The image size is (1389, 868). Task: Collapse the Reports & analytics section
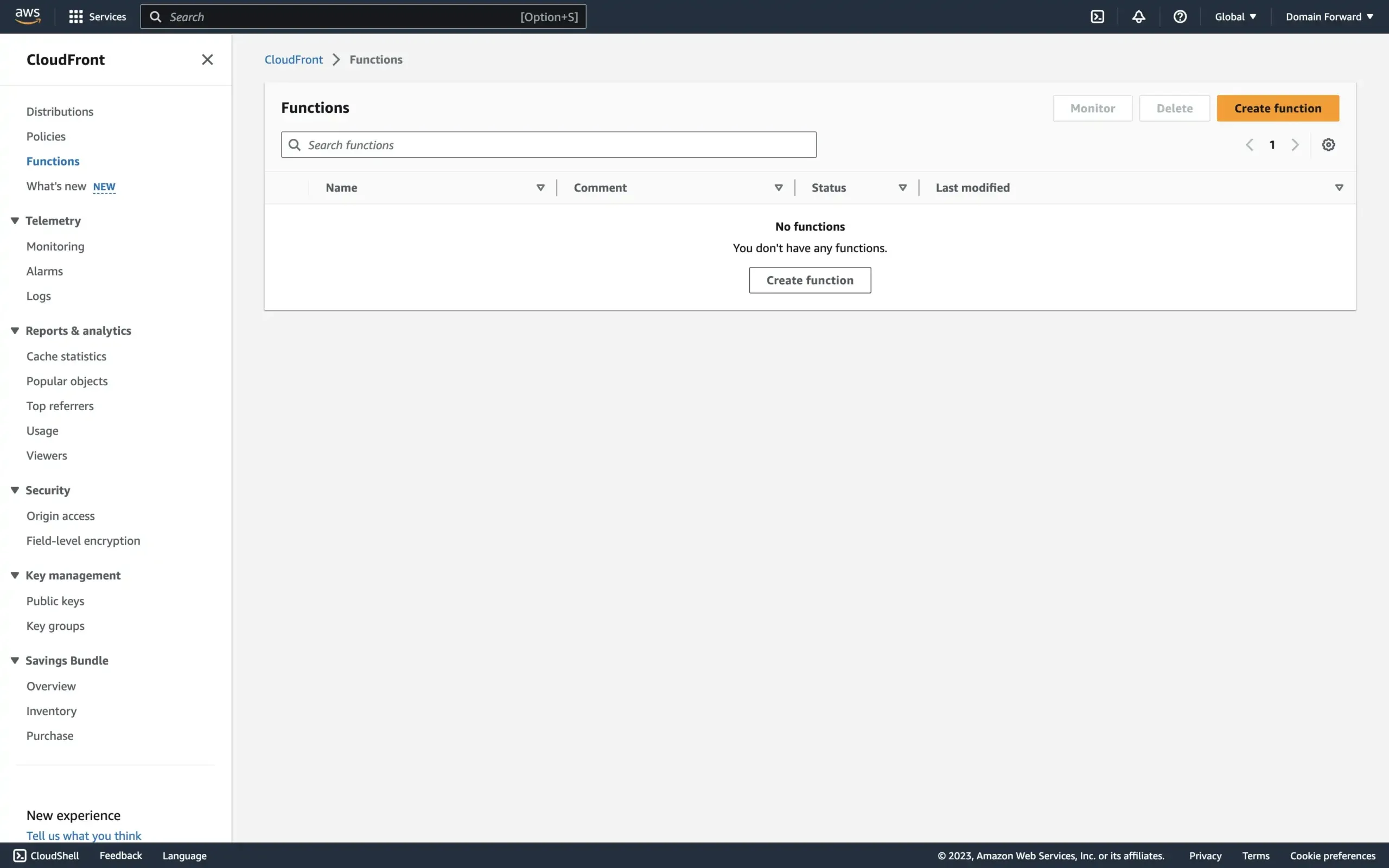(x=14, y=330)
